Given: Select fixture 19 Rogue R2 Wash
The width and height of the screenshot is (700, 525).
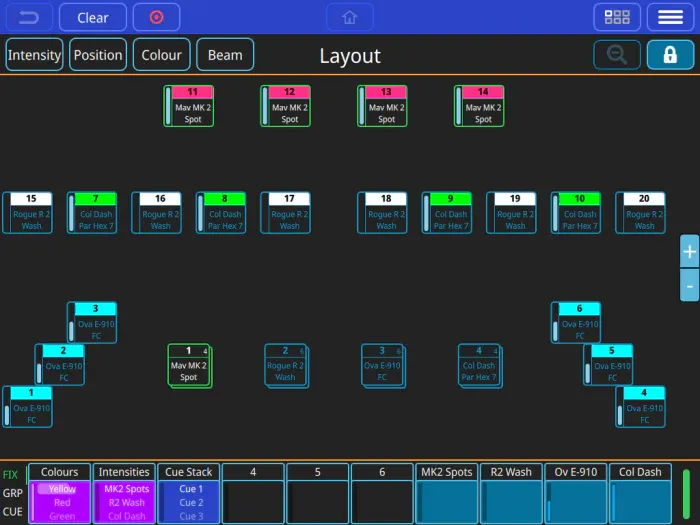Looking at the screenshot, I should [511, 213].
